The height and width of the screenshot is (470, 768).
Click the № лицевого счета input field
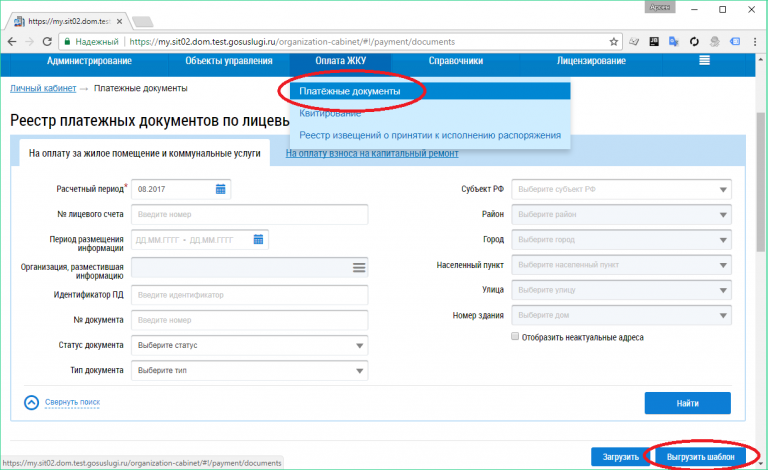point(249,214)
